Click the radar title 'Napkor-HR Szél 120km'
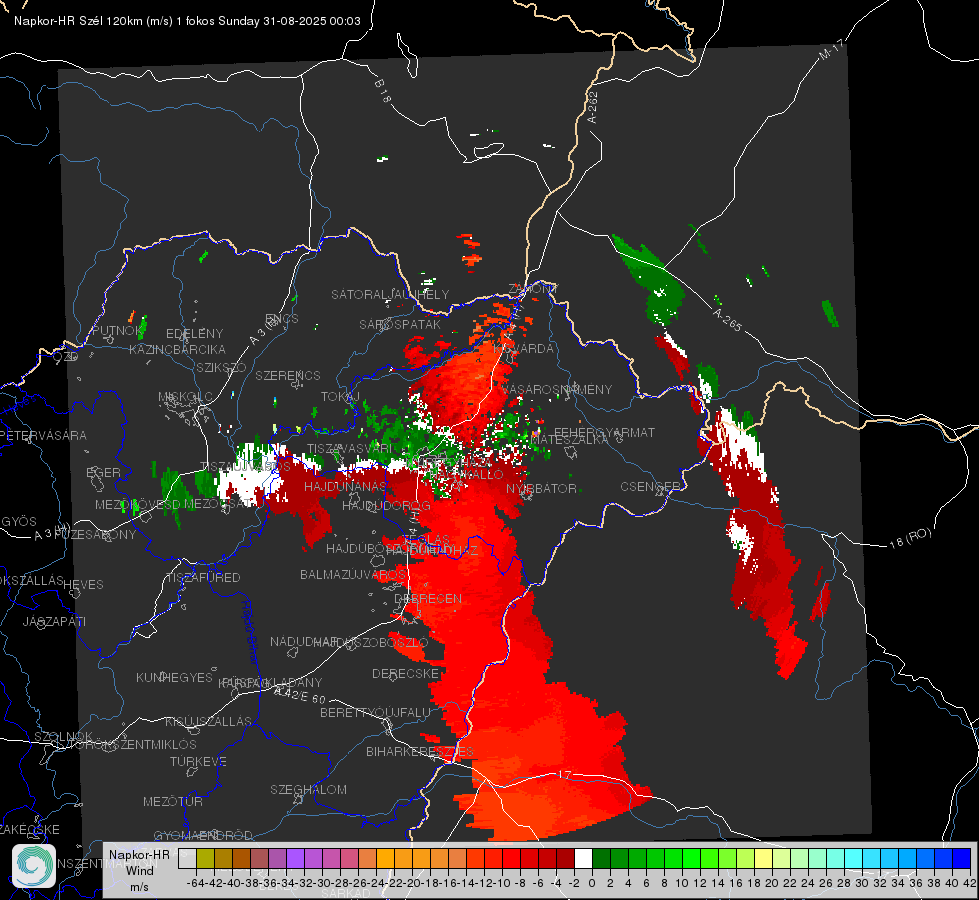Image resolution: width=979 pixels, height=900 pixels. 79,21
